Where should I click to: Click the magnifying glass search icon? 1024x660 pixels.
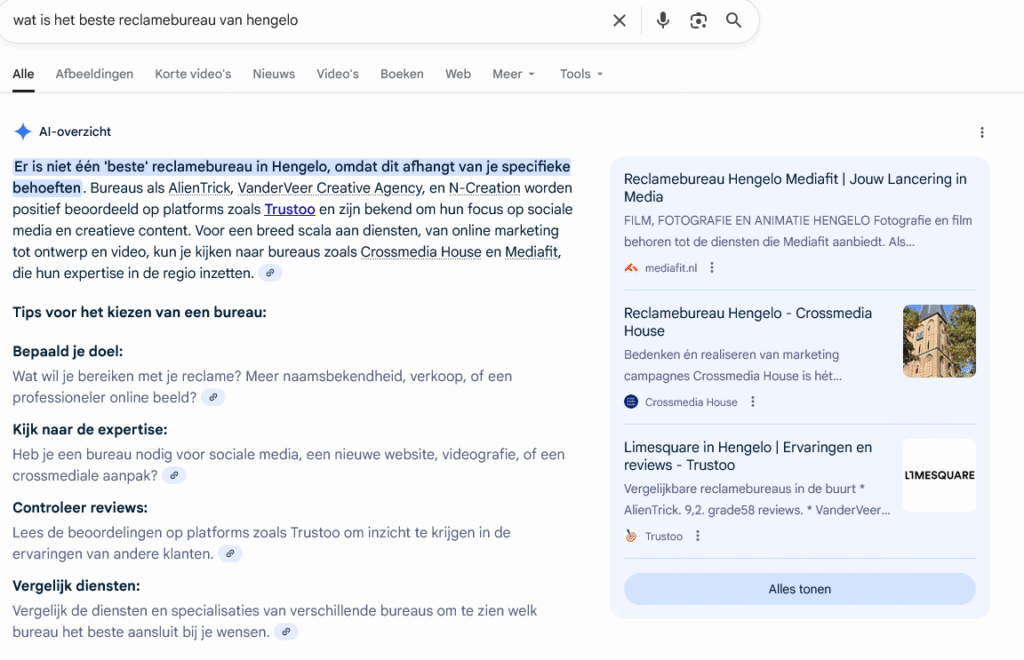tap(734, 20)
